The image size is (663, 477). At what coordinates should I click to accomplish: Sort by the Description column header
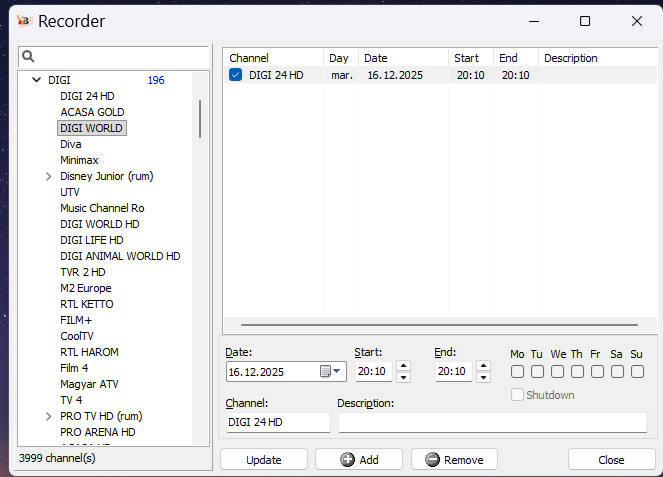coord(598,58)
